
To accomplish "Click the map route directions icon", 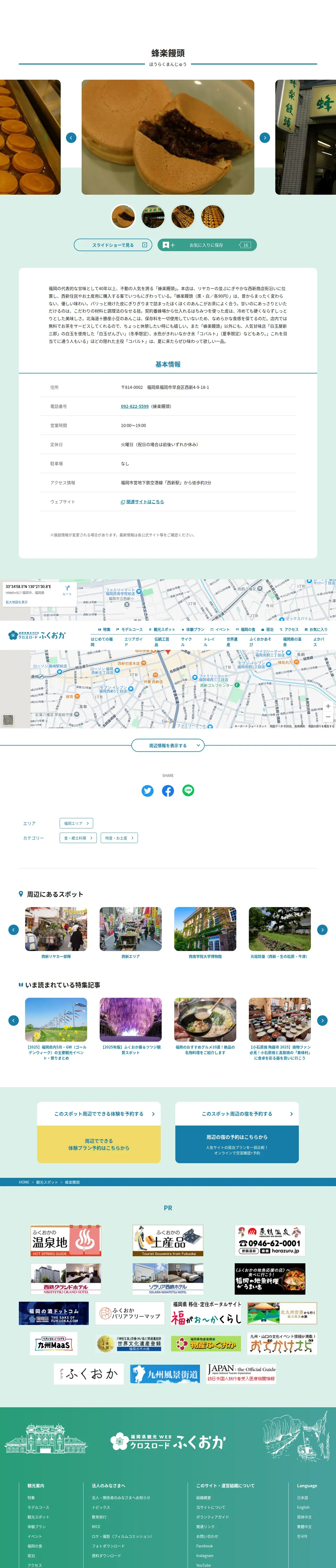I will click(67, 589).
